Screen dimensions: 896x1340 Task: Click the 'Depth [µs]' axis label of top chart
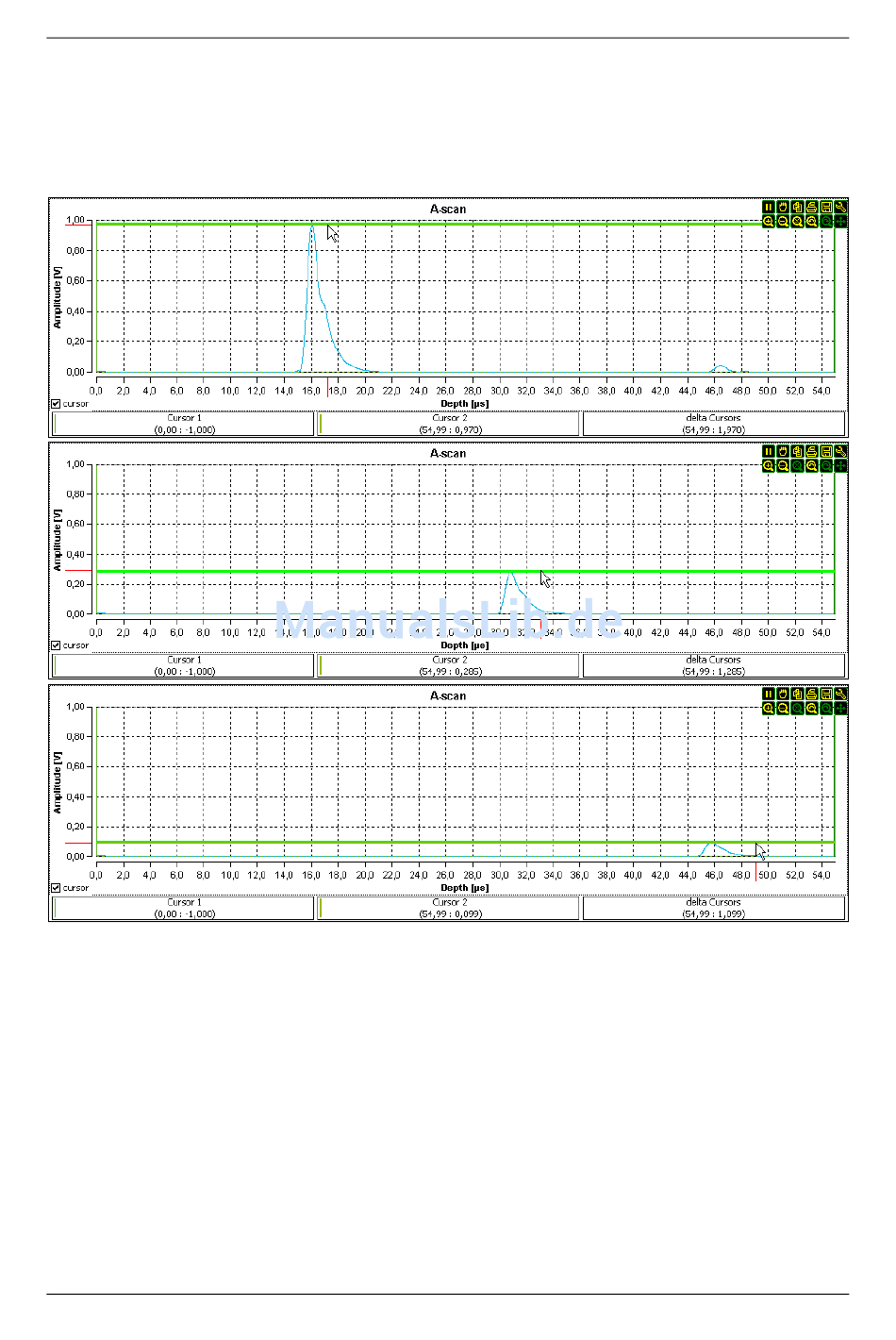click(x=465, y=404)
